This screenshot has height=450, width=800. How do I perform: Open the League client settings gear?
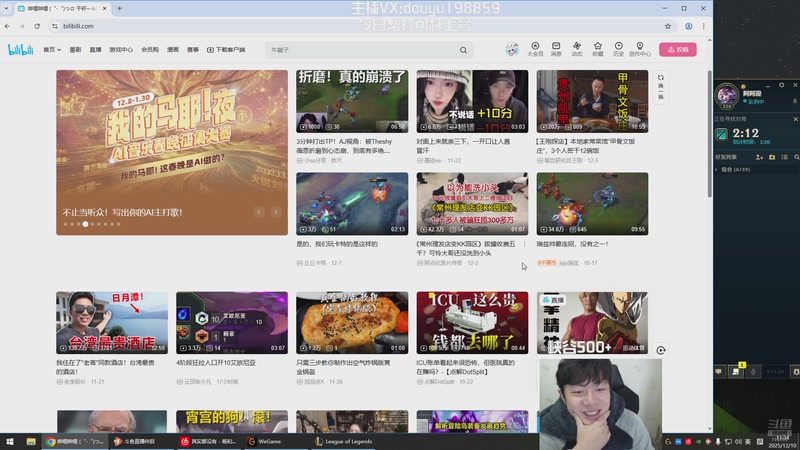[x=781, y=85]
